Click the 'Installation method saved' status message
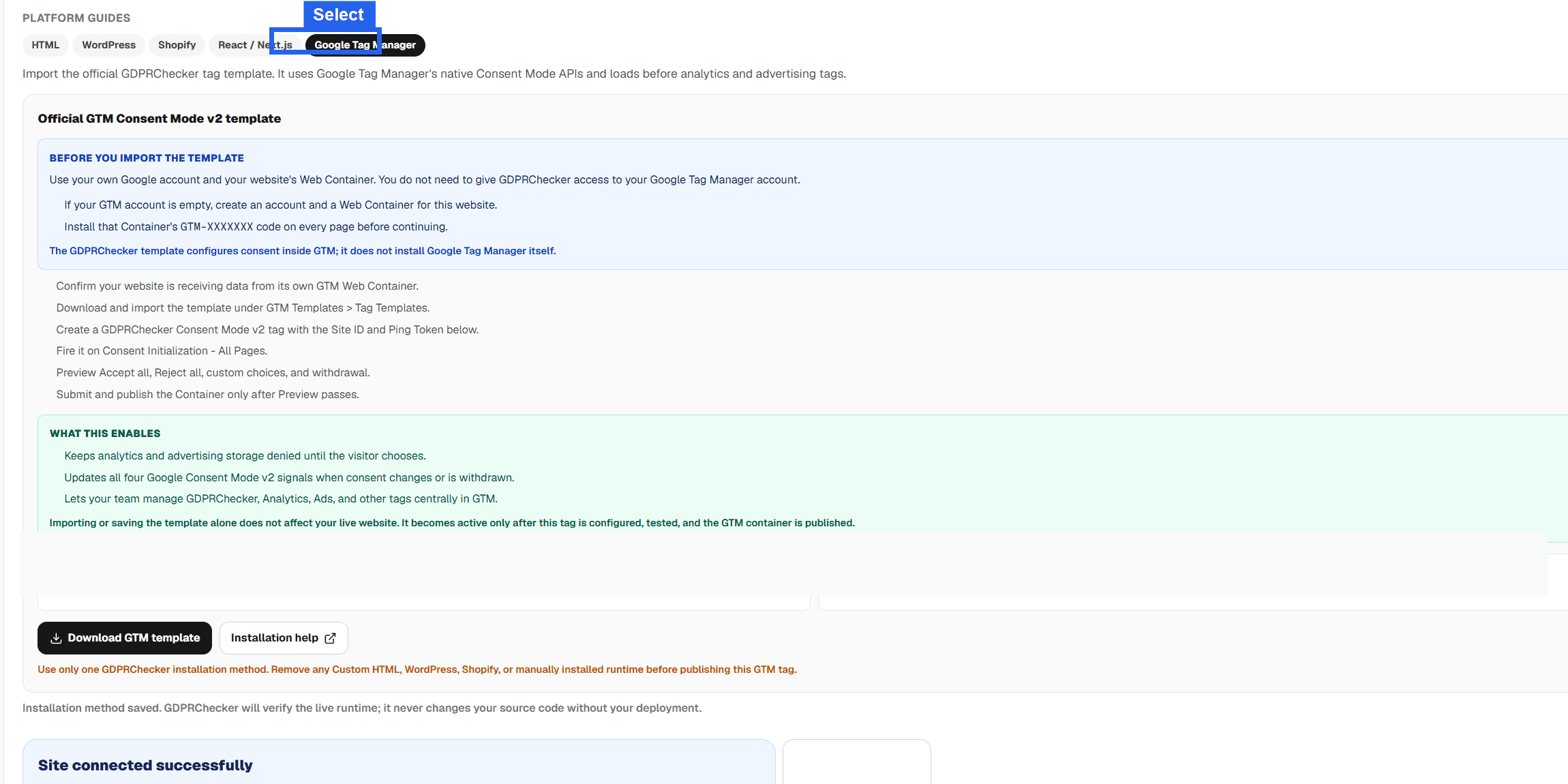This screenshot has width=1568, height=784. (x=361, y=708)
